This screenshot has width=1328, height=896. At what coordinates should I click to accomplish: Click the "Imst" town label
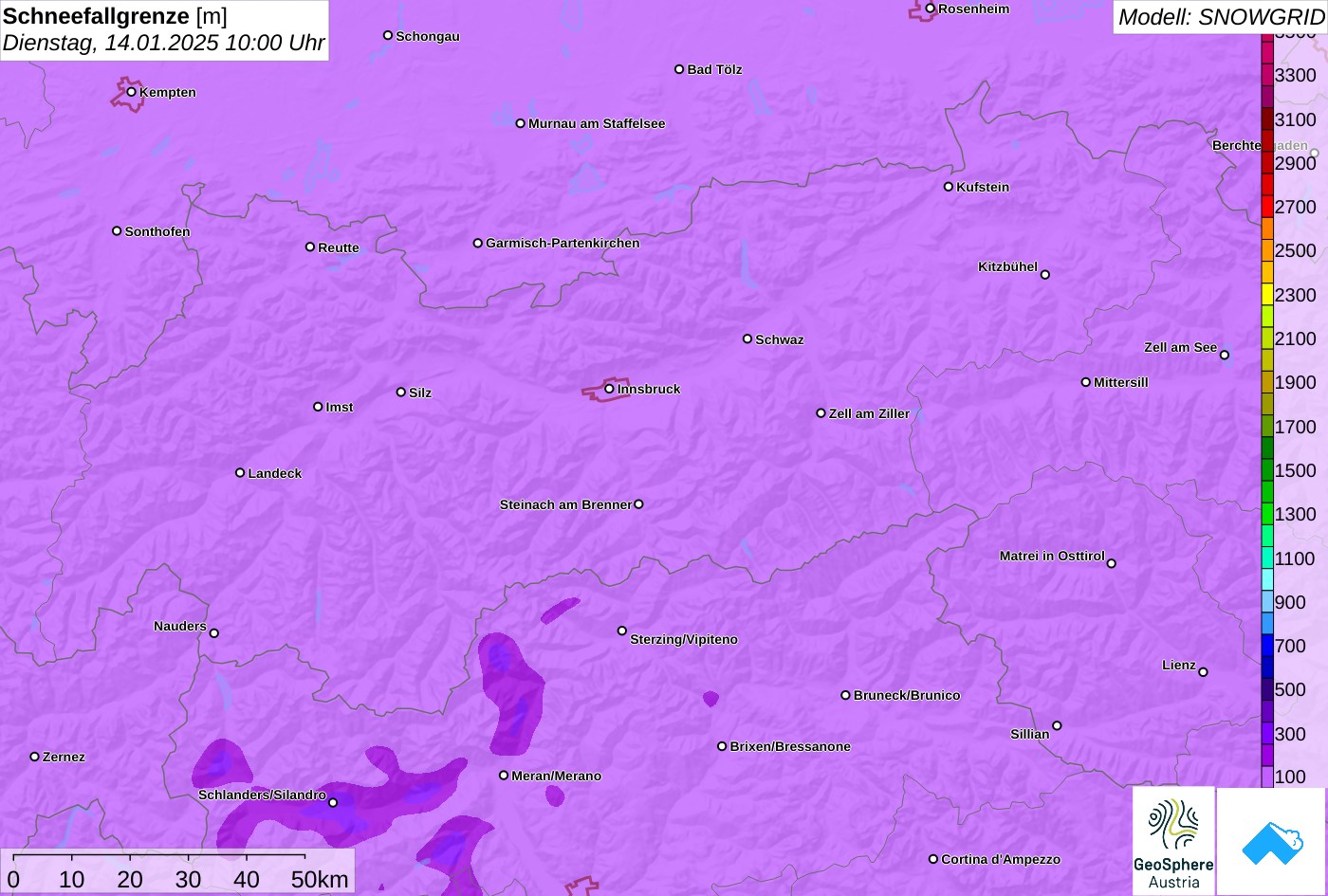[x=340, y=407]
